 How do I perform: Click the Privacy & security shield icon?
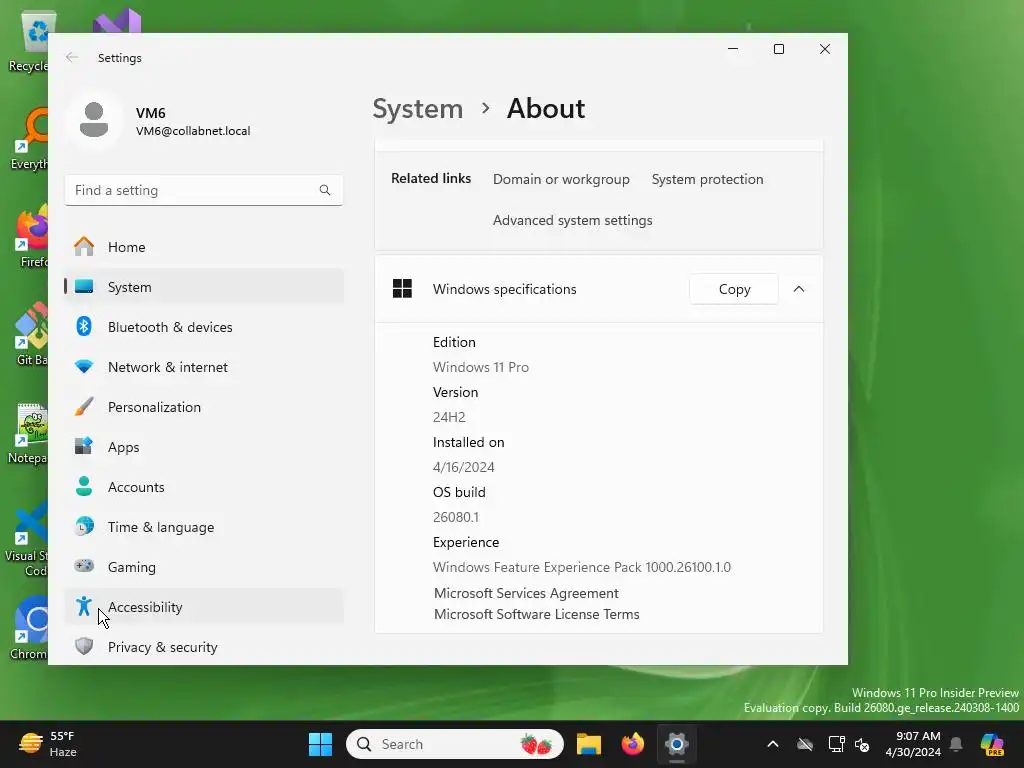coord(84,647)
